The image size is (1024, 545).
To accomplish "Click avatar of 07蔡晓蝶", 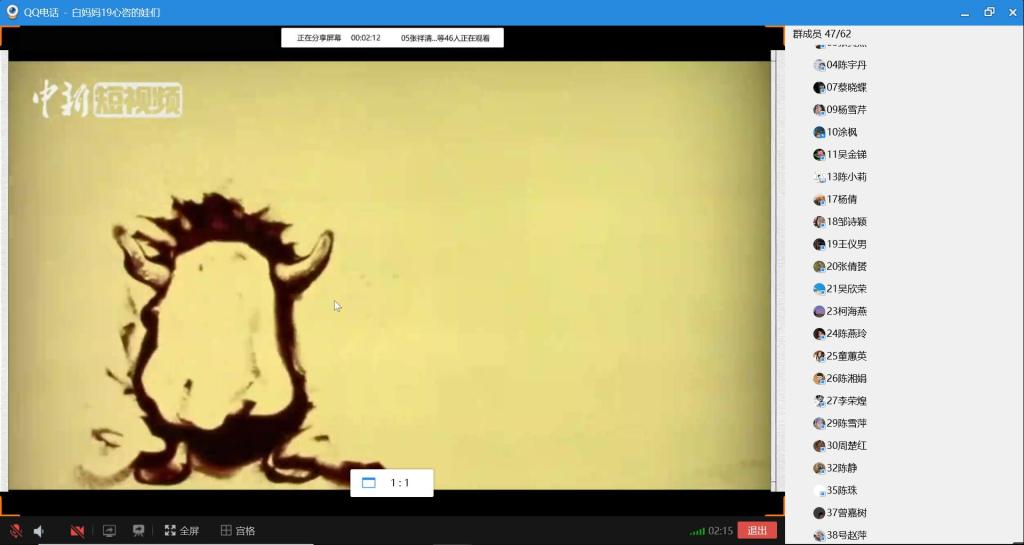I will (x=819, y=87).
